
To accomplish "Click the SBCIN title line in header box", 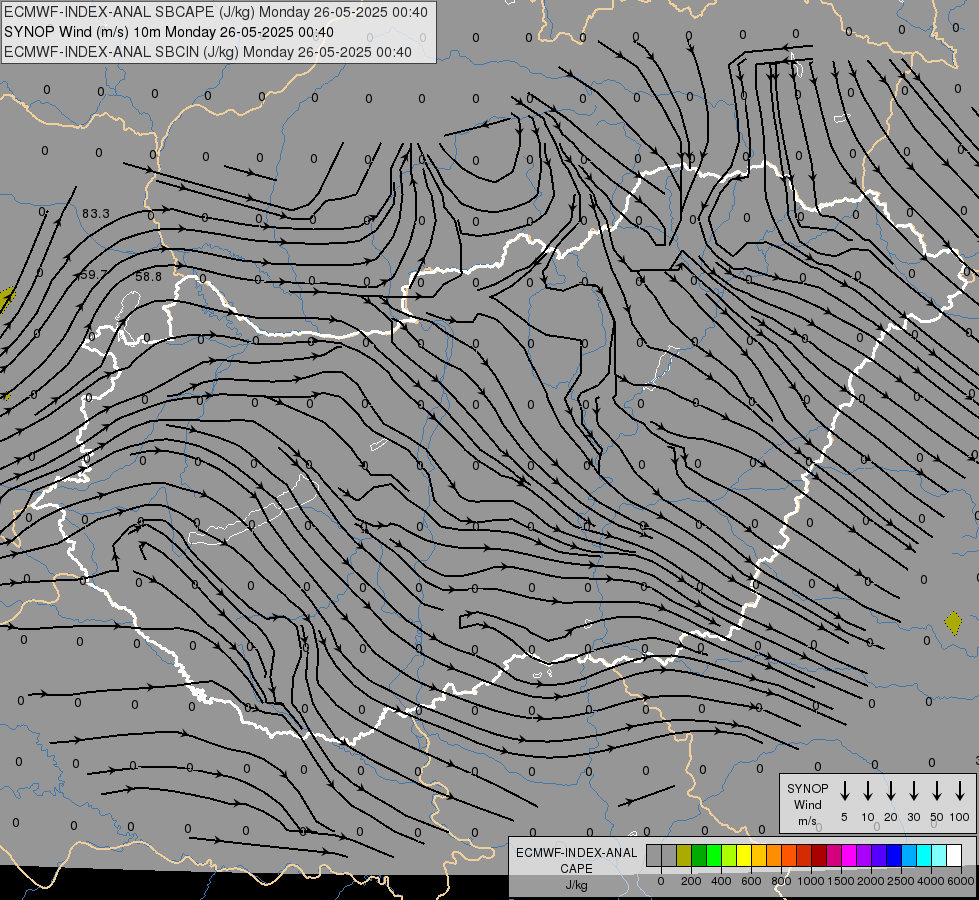I will (208, 52).
